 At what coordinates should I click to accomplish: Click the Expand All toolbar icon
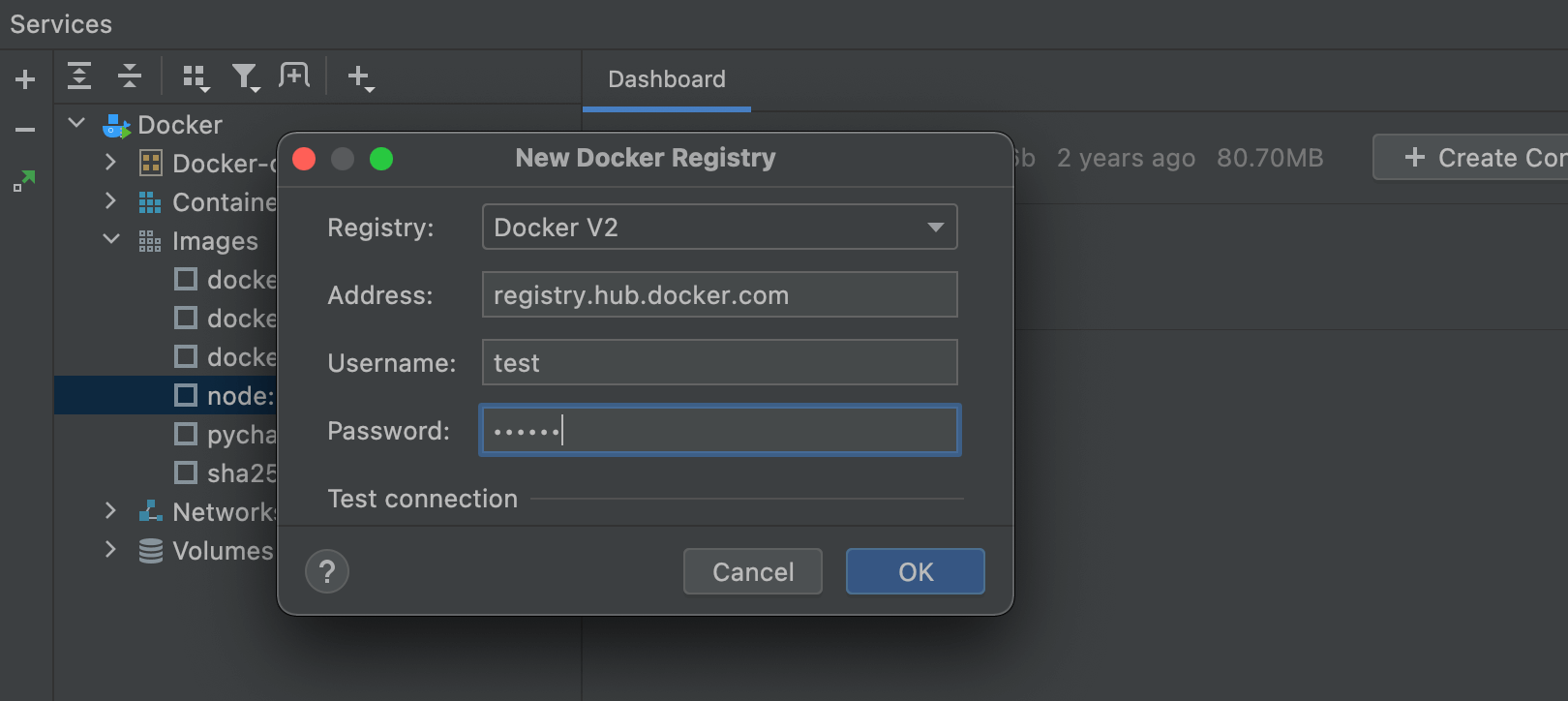coord(79,76)
